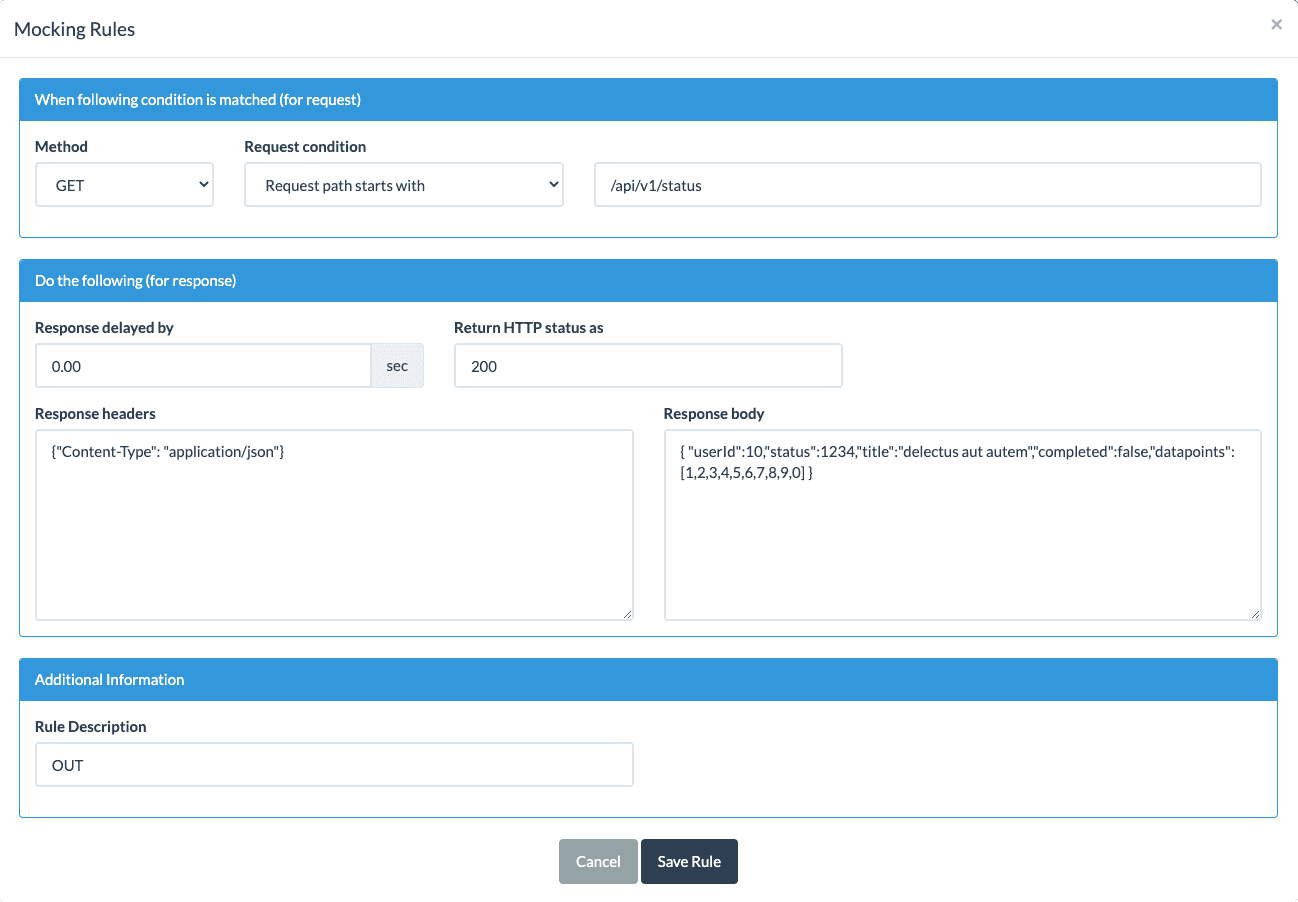The width and height of the screenshot is (1298, 902).
Task: Focus the Rule Description input
Action: click(334, 765)
